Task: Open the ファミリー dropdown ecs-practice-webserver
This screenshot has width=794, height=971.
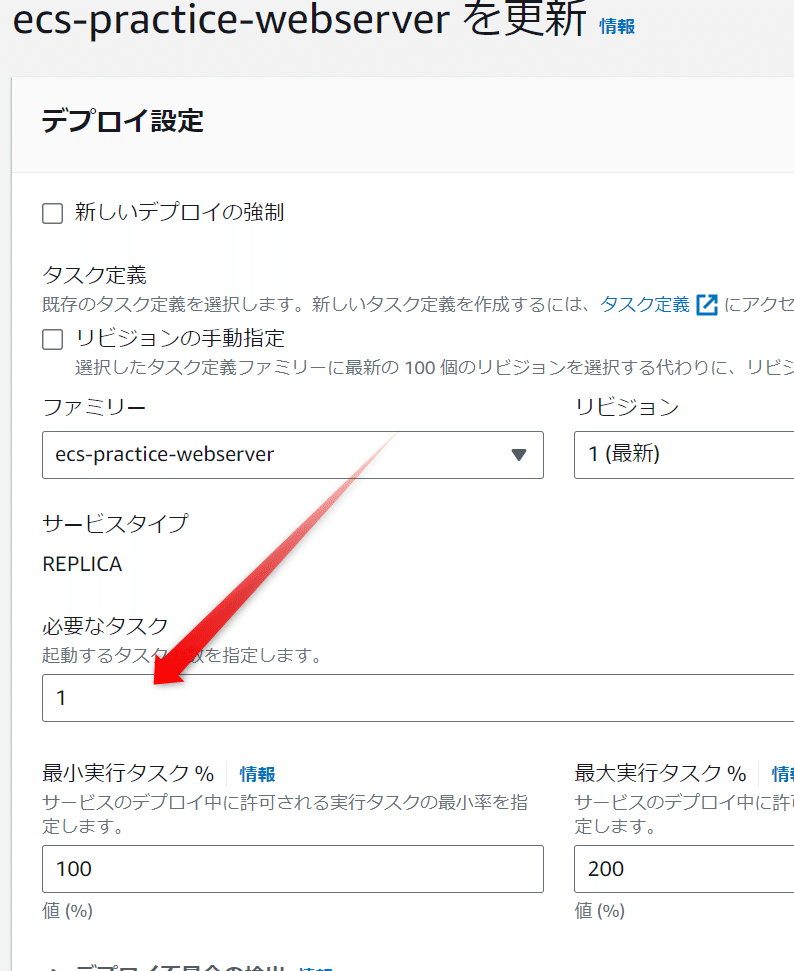Action: [x=293, y=455]
